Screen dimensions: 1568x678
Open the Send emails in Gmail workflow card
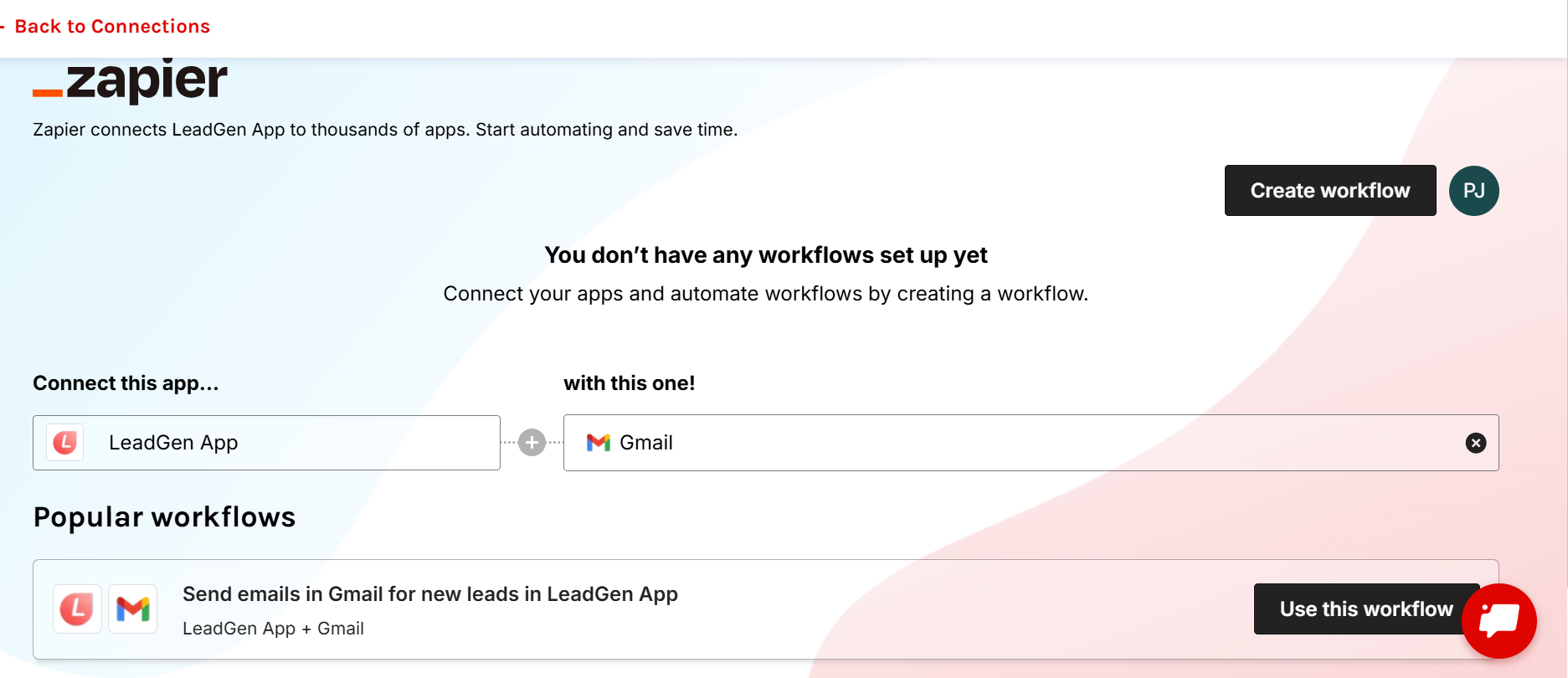click(430, 593)
